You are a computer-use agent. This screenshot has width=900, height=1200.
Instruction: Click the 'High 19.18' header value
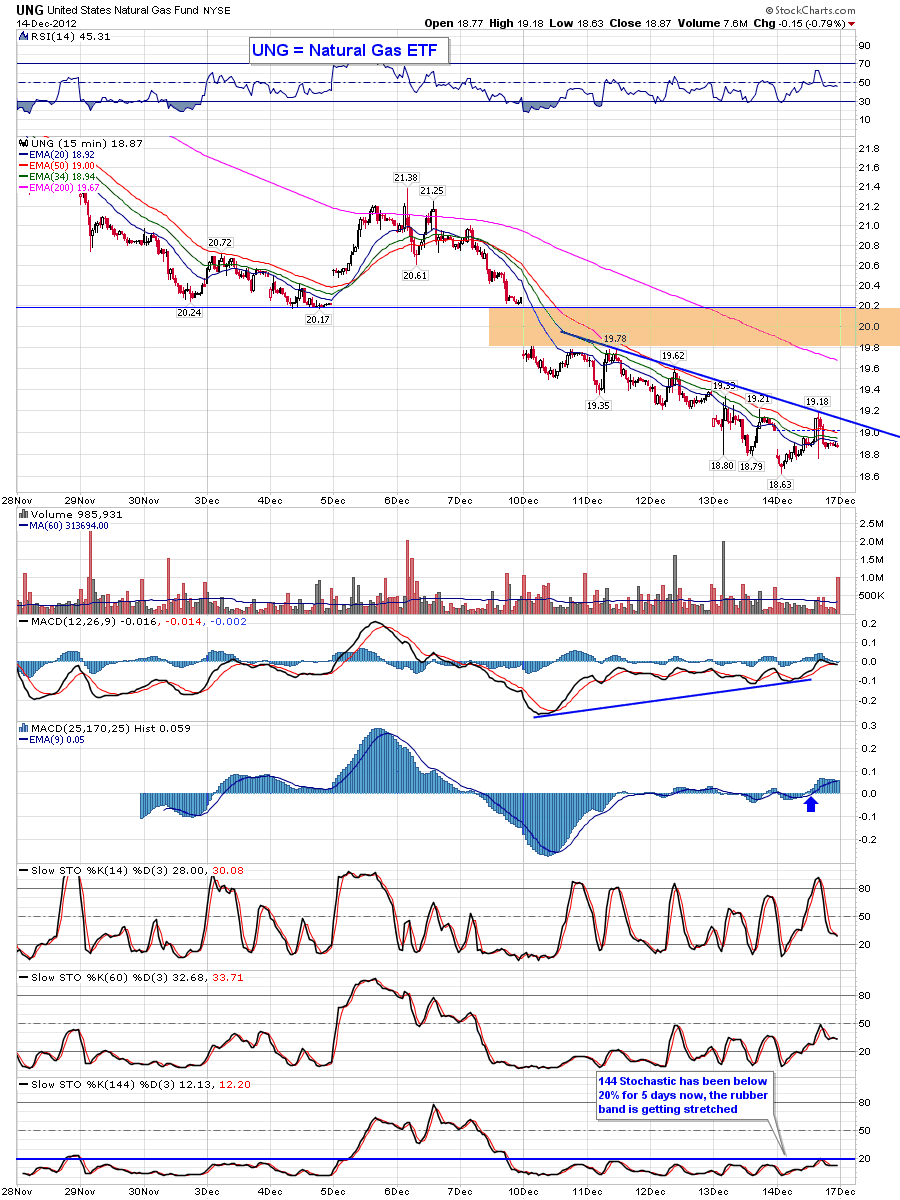(x=519, y=22)
